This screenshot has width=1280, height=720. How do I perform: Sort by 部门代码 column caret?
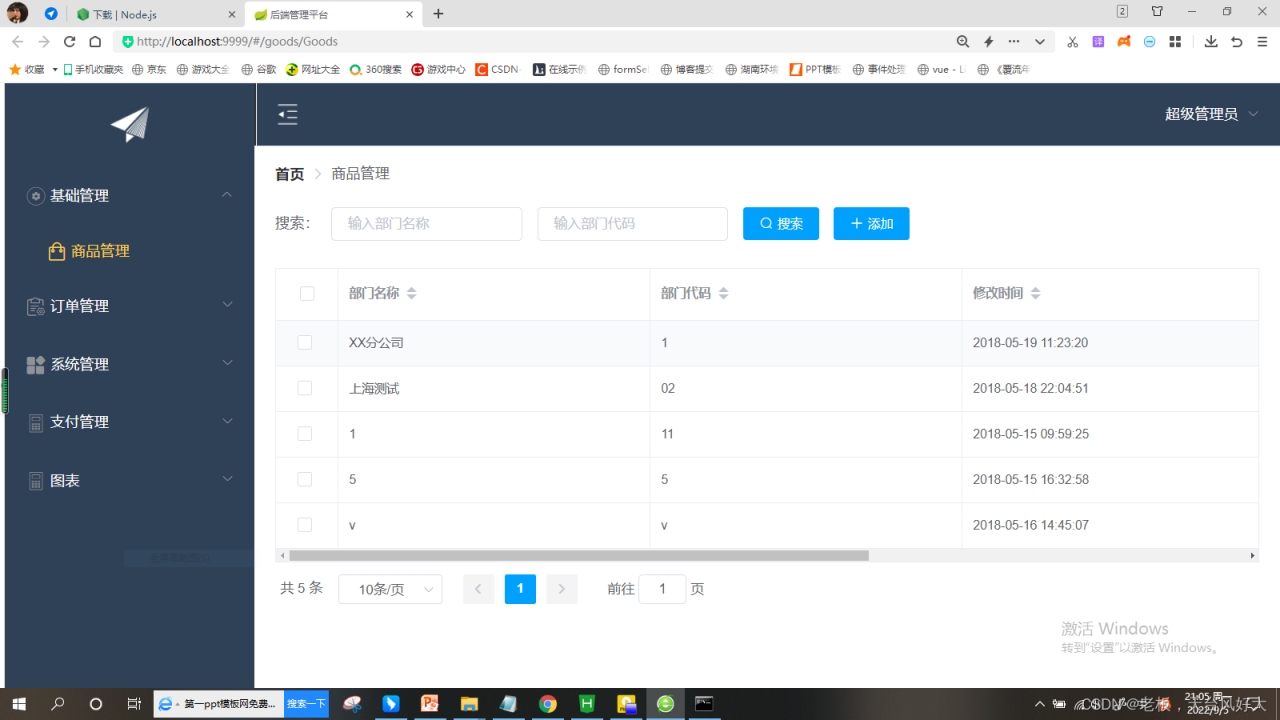(723, 294)
